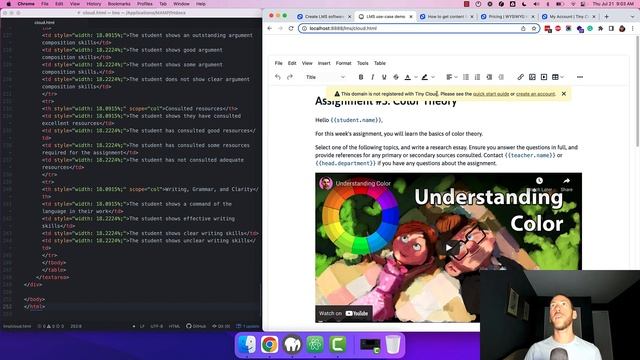Share this page from the address bar
The image size is (640, 360).
tap(523, 29)
